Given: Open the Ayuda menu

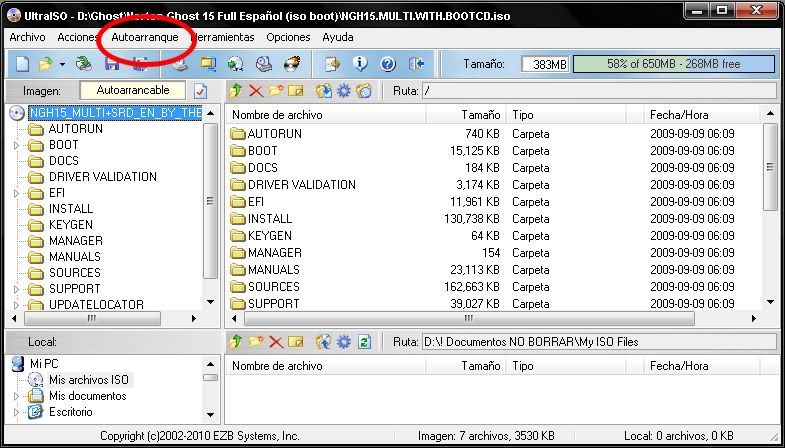Looking at the screenshot, I should pyautogui.click(x=338, y=37).
